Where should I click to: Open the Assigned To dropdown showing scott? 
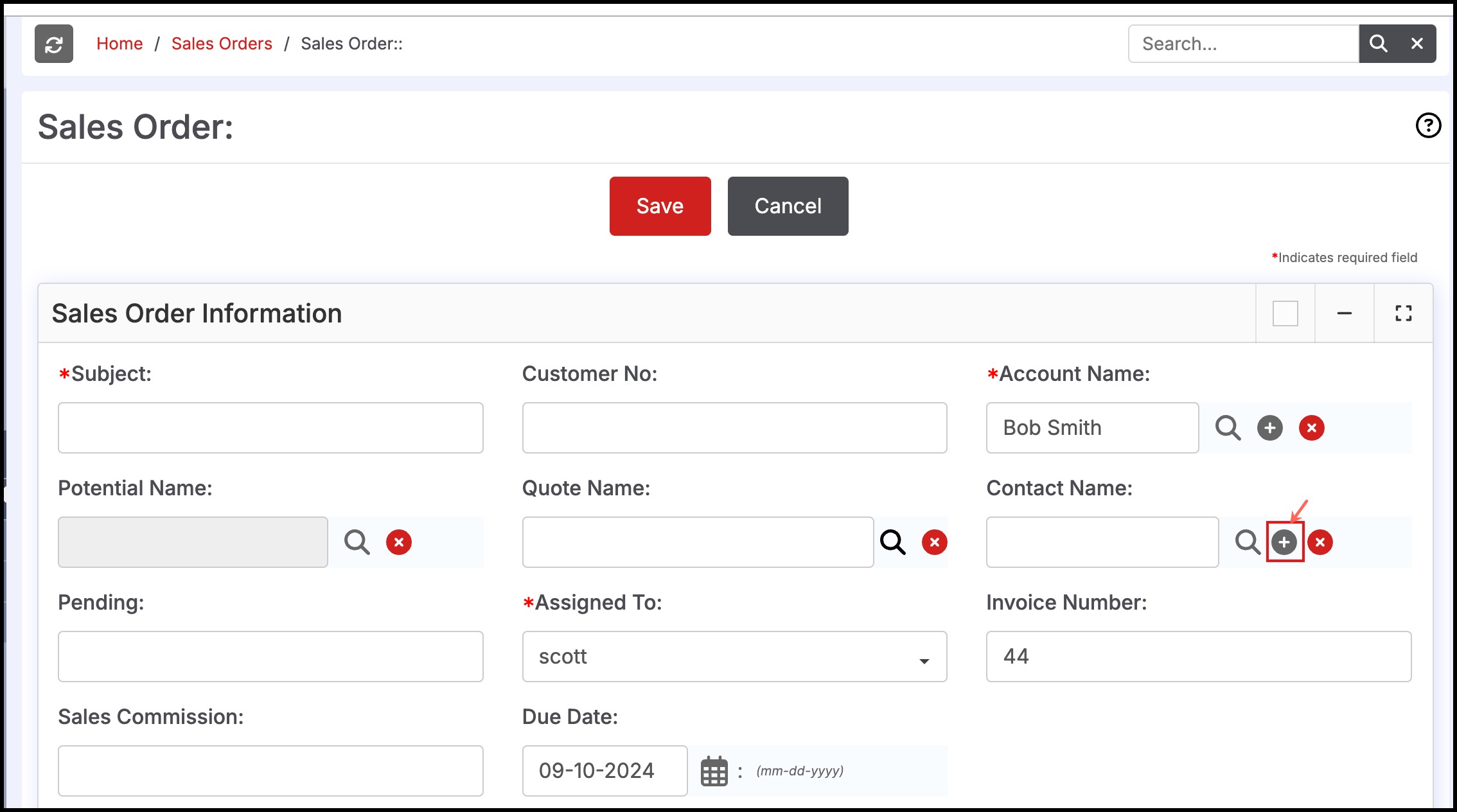(x=734, y=657)
